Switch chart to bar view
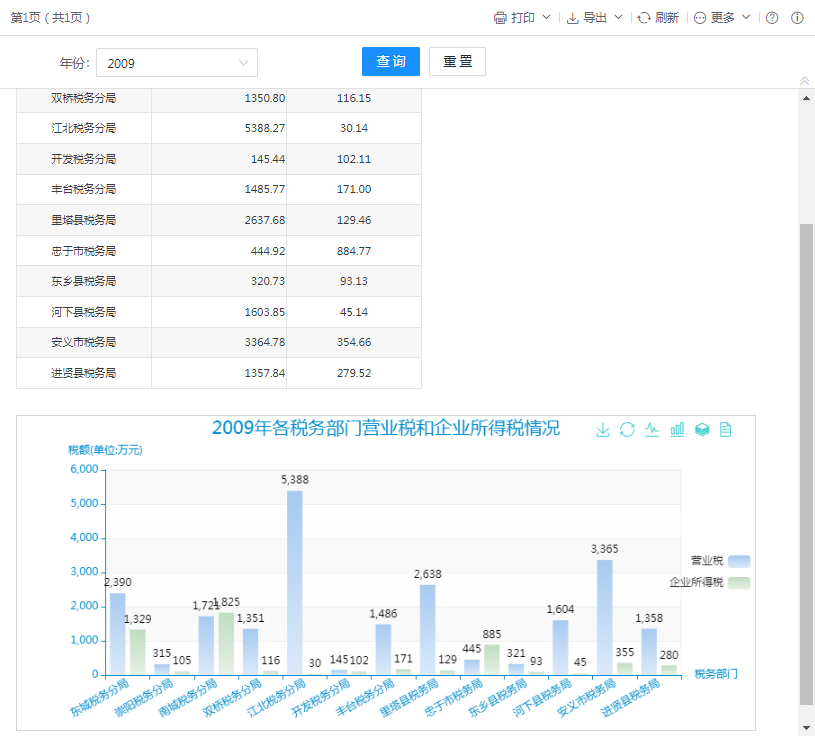Screen dimensions: 815x736 (677, 429)
